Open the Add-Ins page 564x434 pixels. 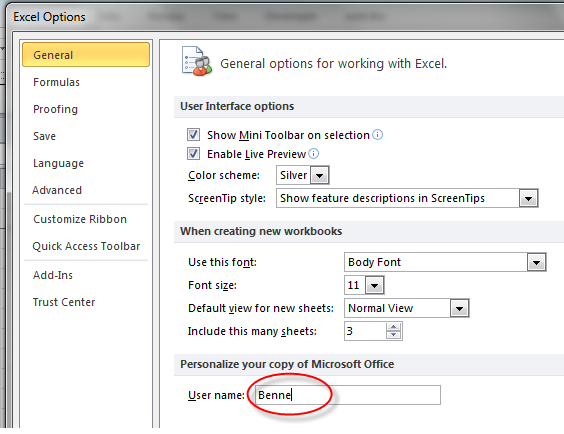tap(53, 275)
